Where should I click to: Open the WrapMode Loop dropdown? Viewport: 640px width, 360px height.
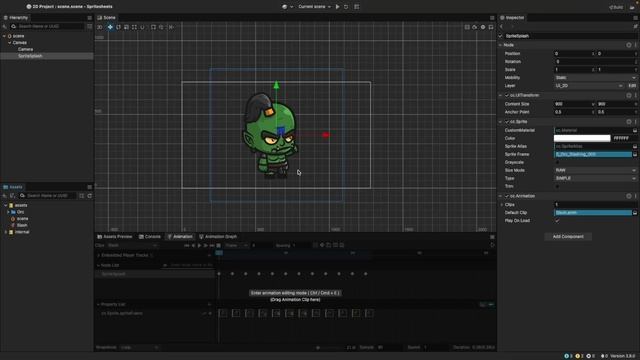tap(139, 348)
